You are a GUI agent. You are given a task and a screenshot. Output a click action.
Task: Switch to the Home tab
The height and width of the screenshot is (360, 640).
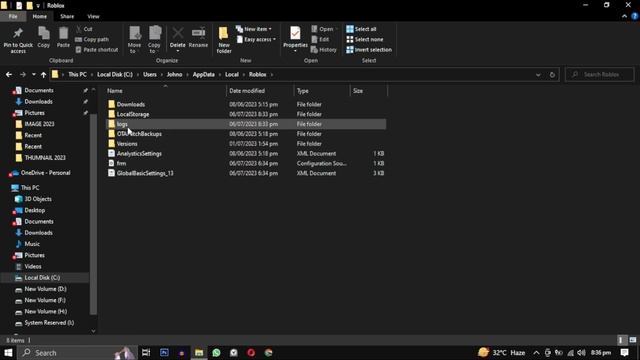coord(40,16)
